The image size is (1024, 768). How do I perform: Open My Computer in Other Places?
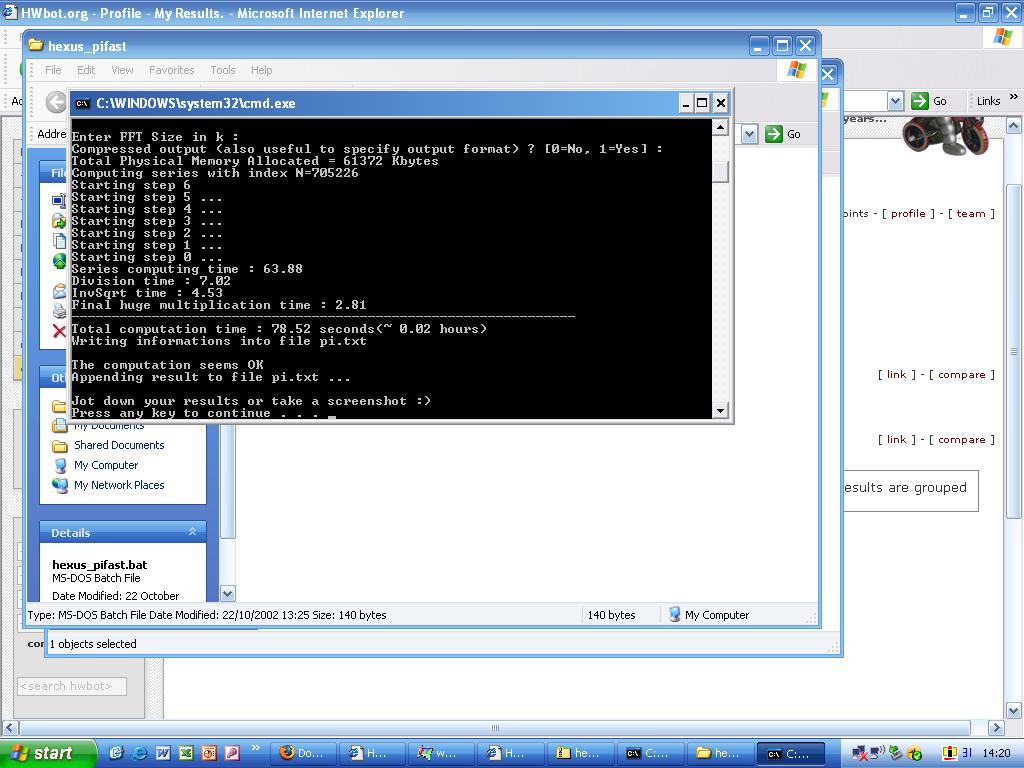[x=106, y=465]
